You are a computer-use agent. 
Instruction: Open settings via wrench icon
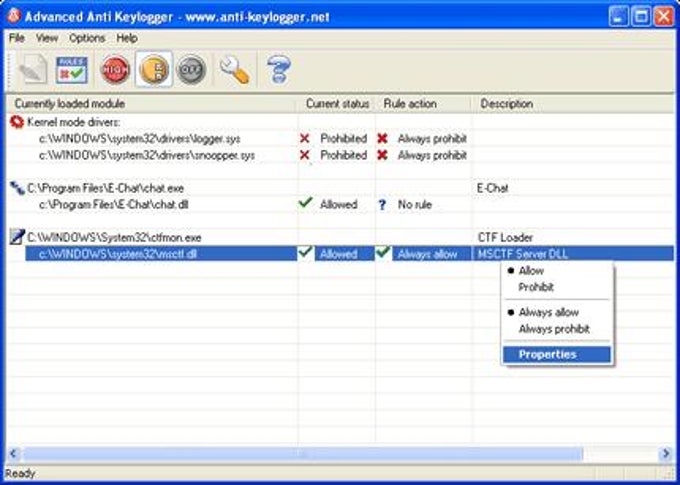click(x=234, y=69)
